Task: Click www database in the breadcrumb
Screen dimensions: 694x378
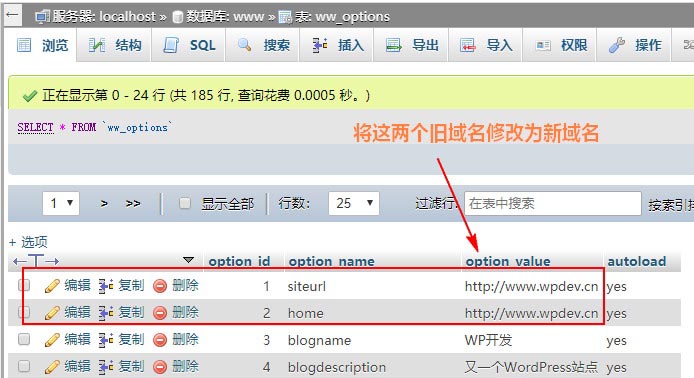Action: (248, 17)
